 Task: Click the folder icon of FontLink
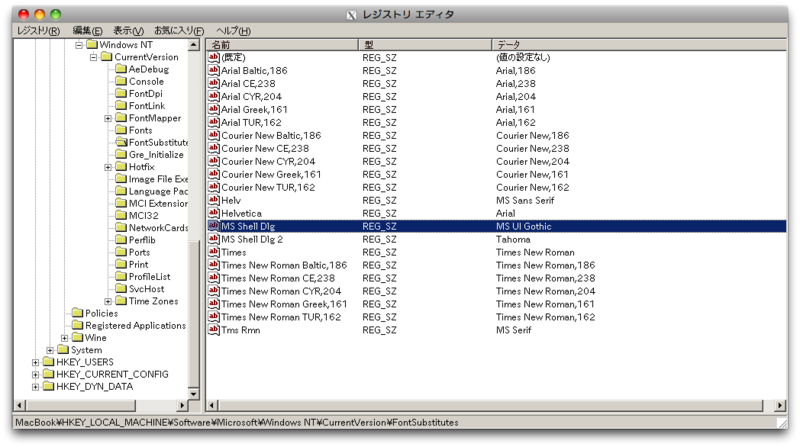pyautogui.click(x=121, y=106)
